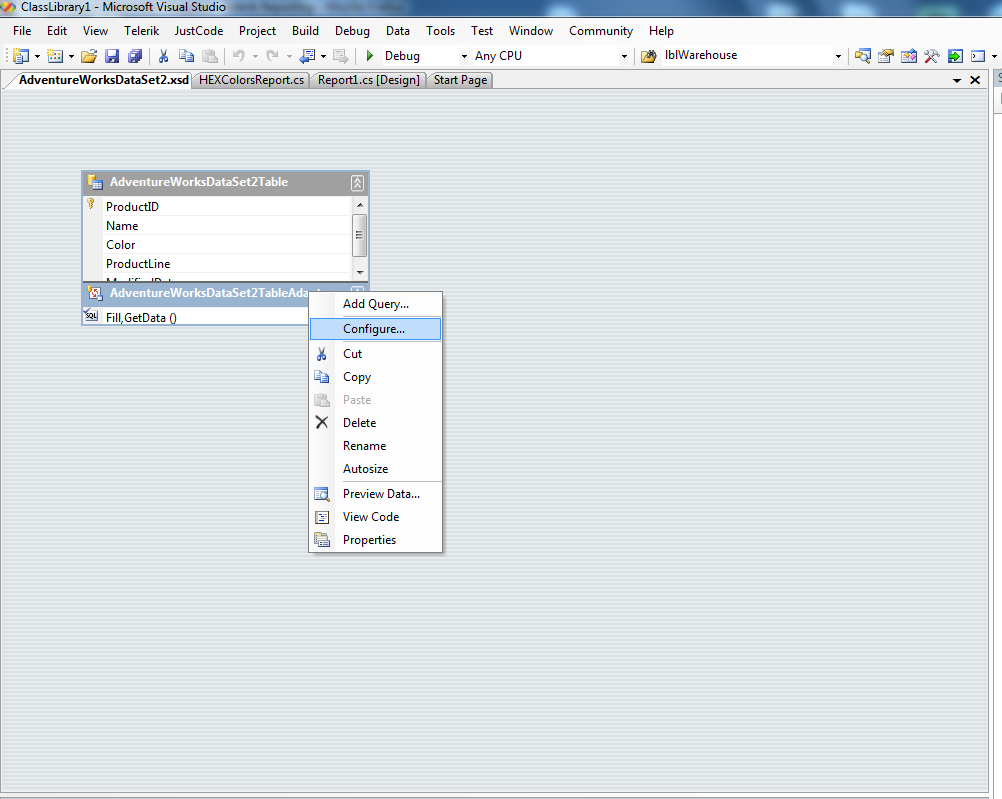The height and width of the screenshot is (799, 1002).
Task: Choose Autosize in the context menu
Action: pos(376,469)
